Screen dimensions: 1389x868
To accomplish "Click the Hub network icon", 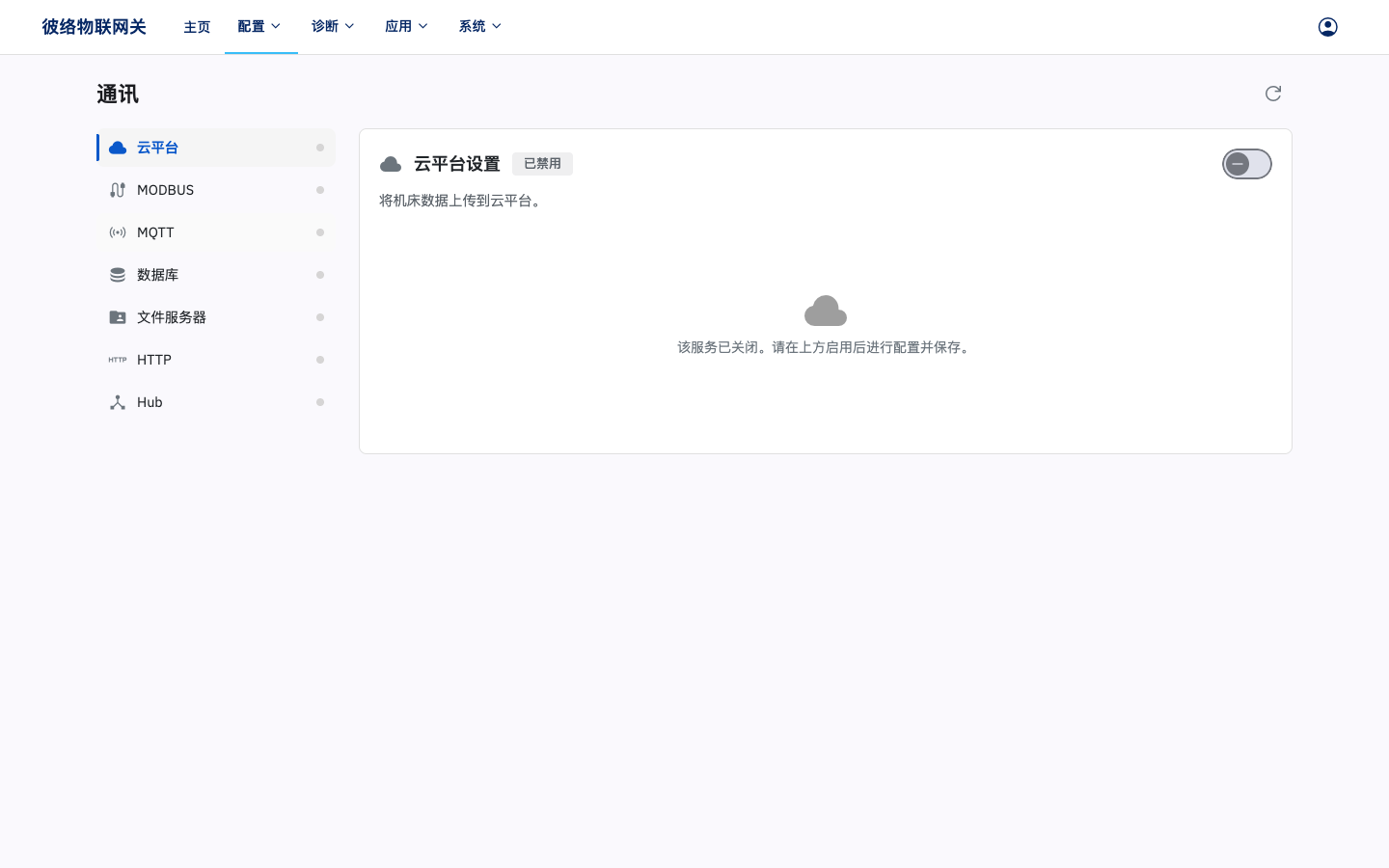I will click(118, 402).
